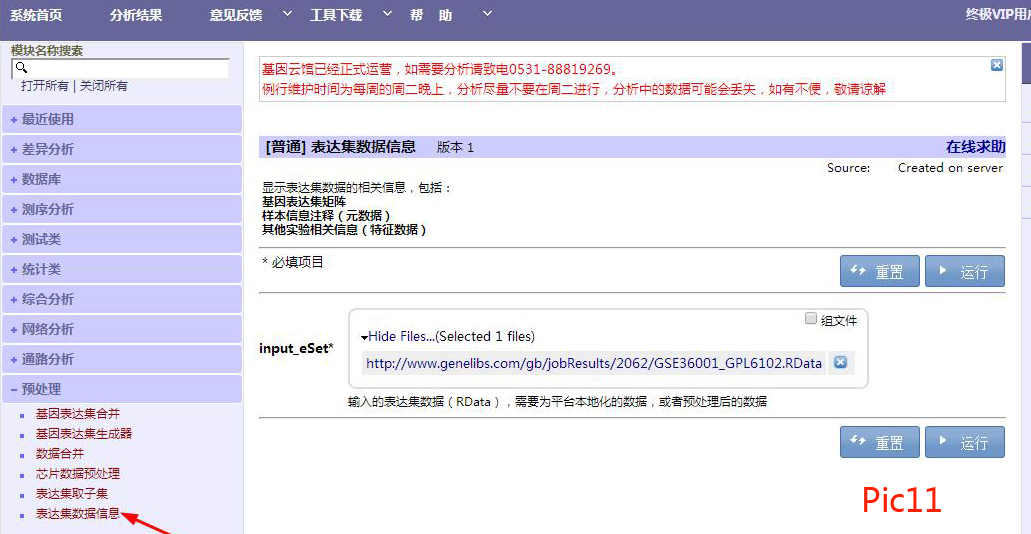The width and height of the screenshot is (1031, 534).
Task: Expand the 差异分析 sidebar section
Action: click(48, 149)
